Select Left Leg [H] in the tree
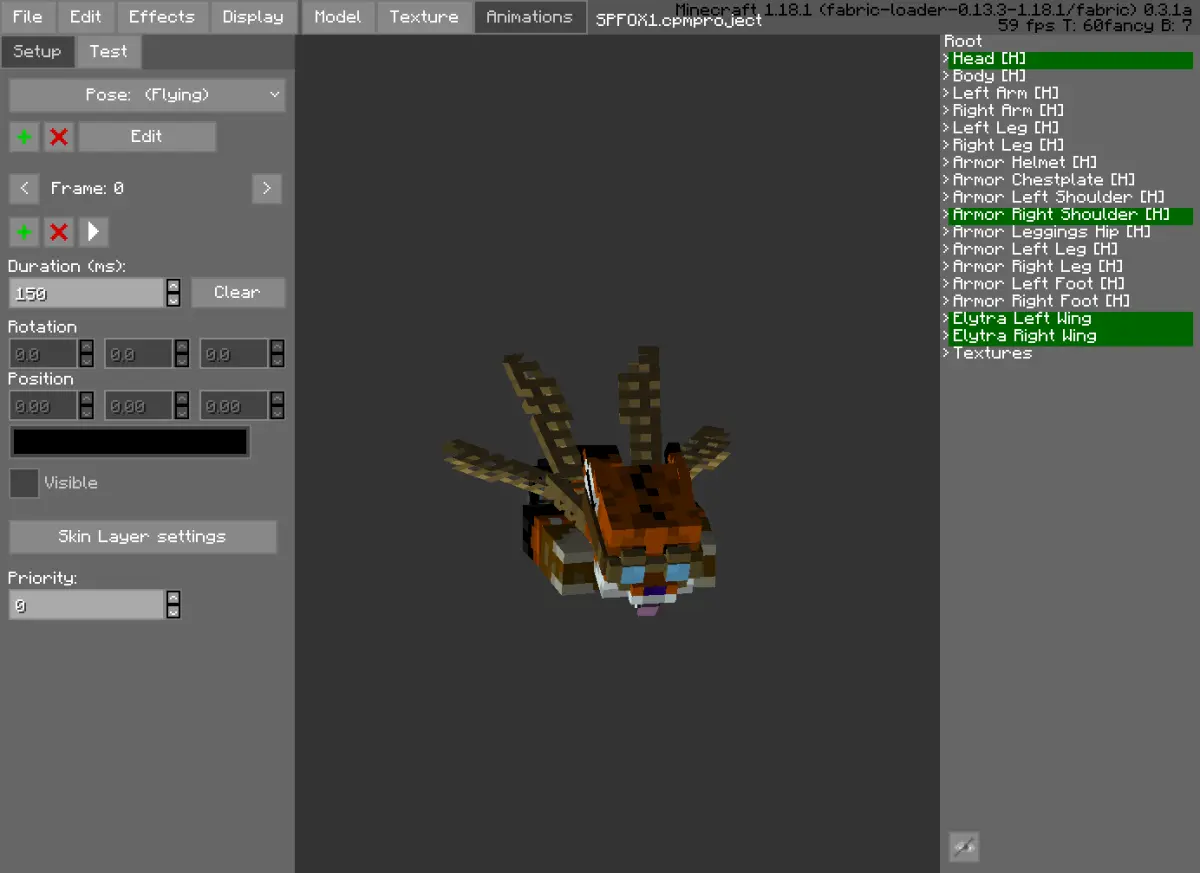The width and height of the screenshot is (1200, 873). (x=1005, y=128)
